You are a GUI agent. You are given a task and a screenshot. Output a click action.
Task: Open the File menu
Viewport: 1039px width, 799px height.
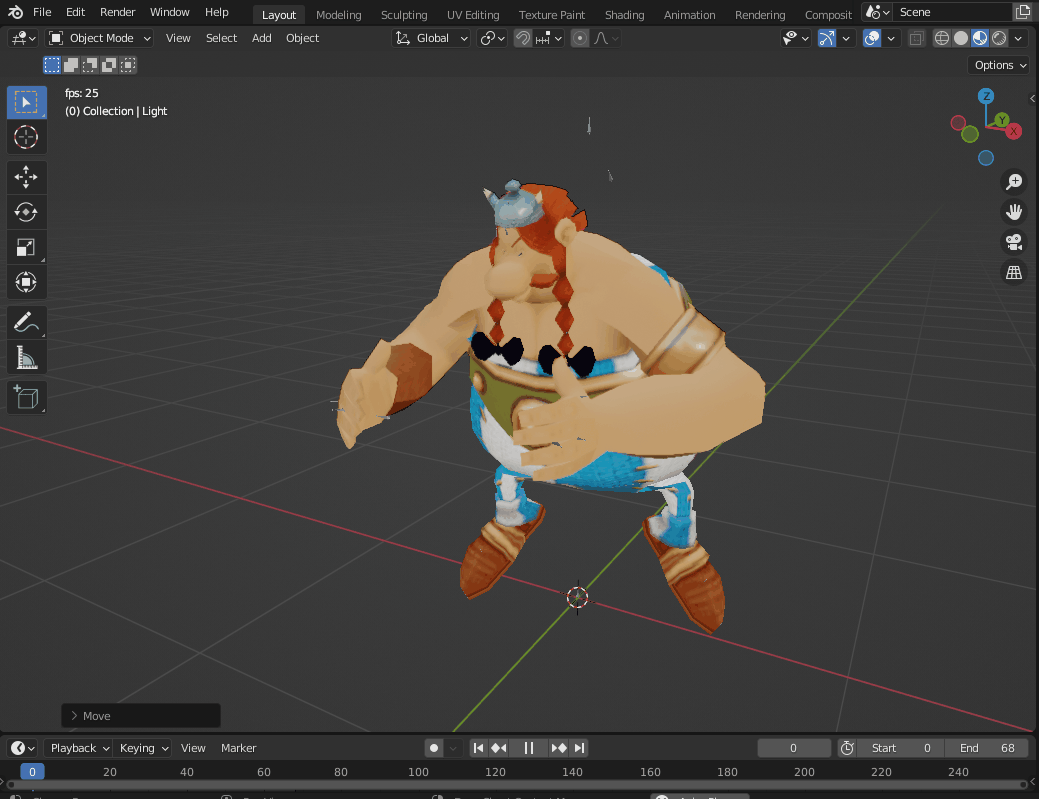click(42, 12)
